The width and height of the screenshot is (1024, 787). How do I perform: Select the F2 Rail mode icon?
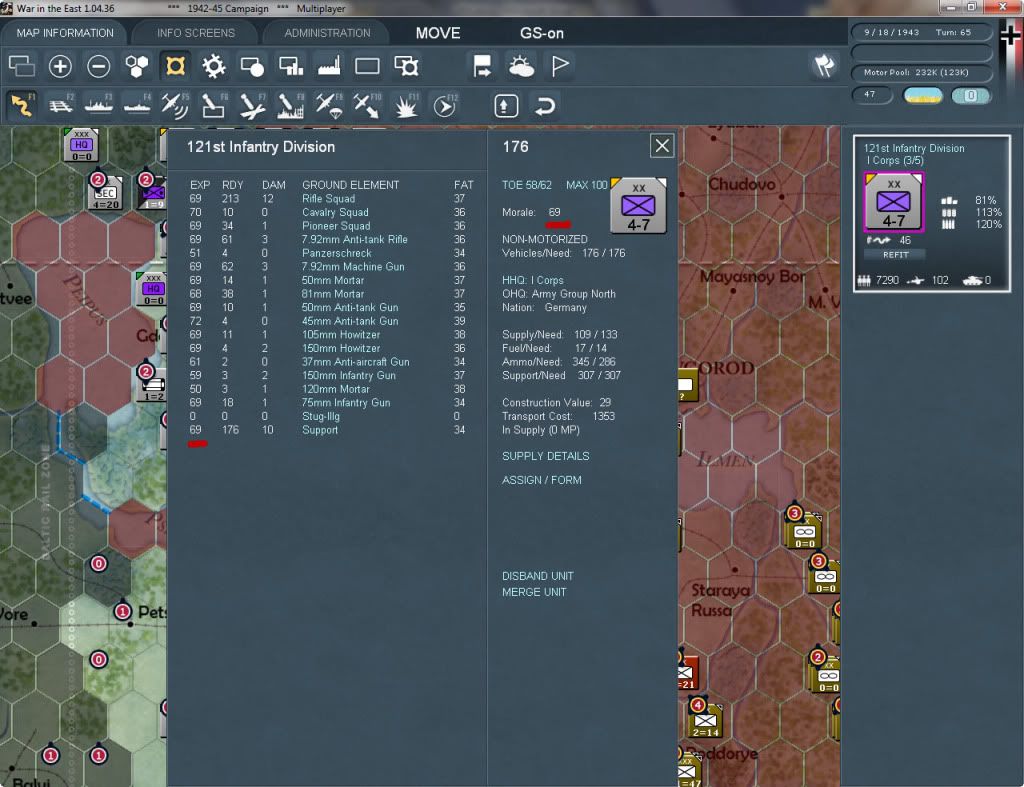tap(61, 106)
